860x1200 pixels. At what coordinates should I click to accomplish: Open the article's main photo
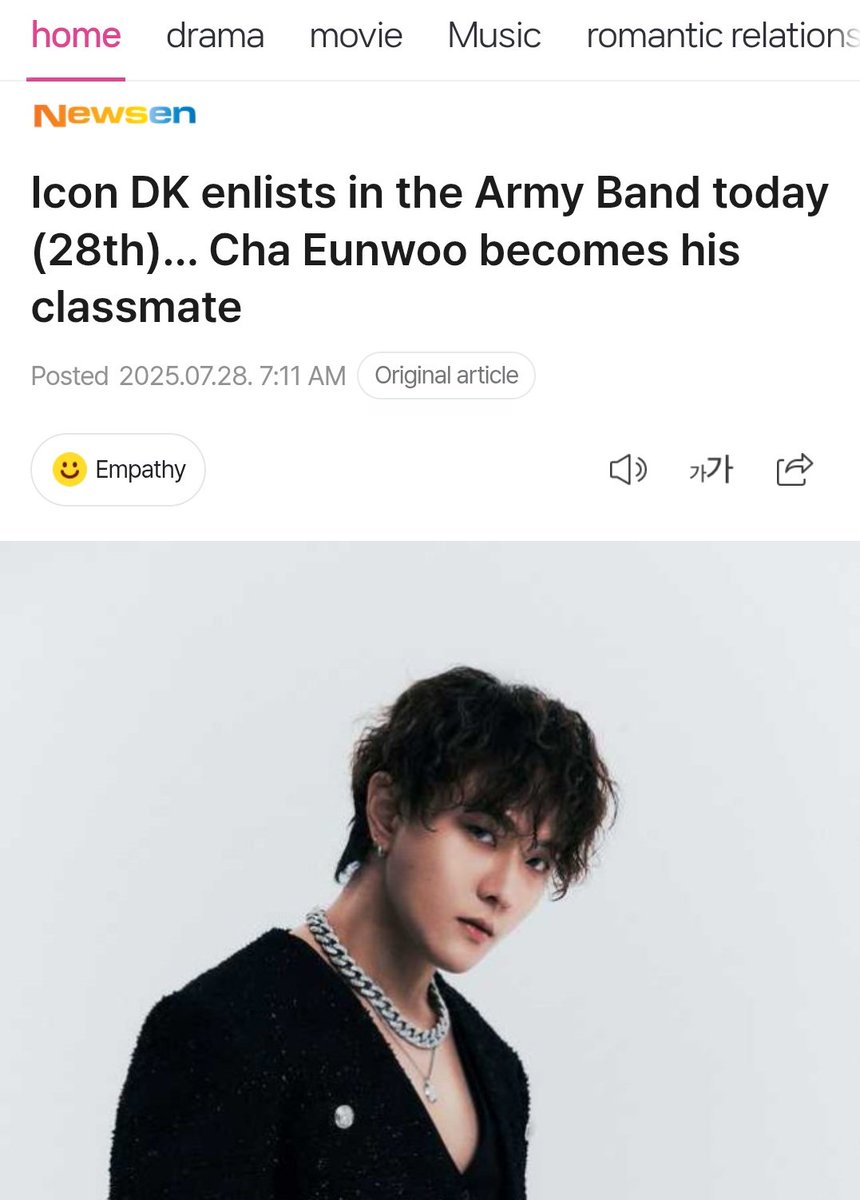(x=430, y=870)
